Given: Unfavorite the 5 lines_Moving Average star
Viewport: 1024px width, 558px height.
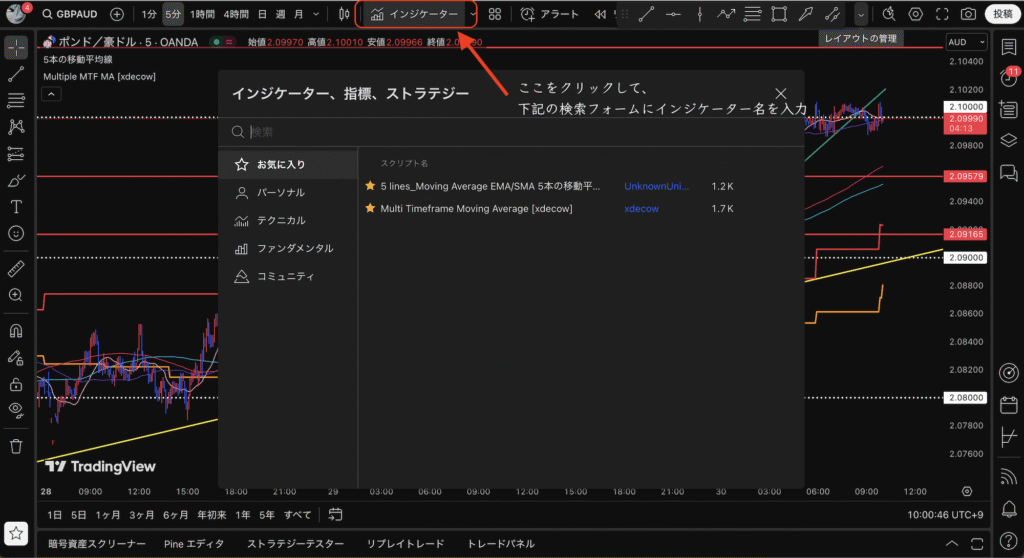Looking at the screenshot, I should pos(370,186).
